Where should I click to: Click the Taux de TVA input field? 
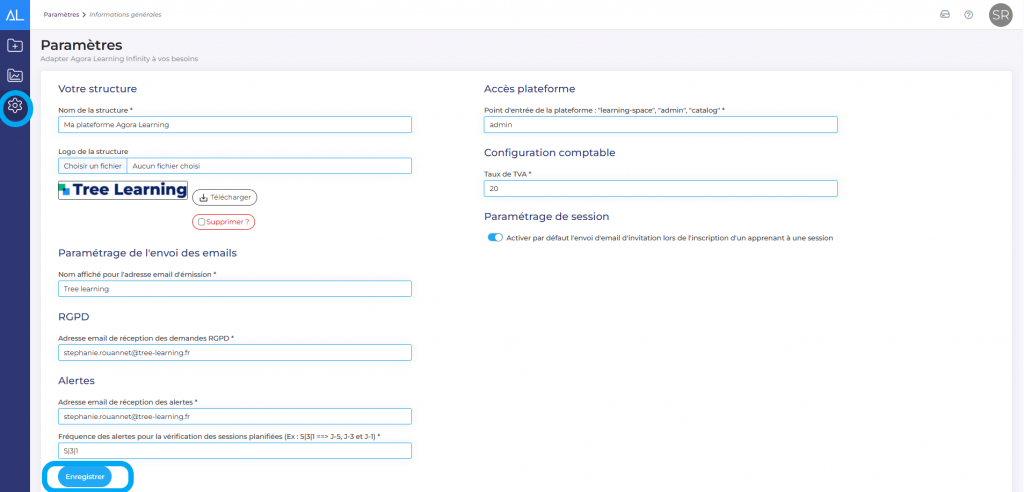pyautogui.click(x=660, y=189)
